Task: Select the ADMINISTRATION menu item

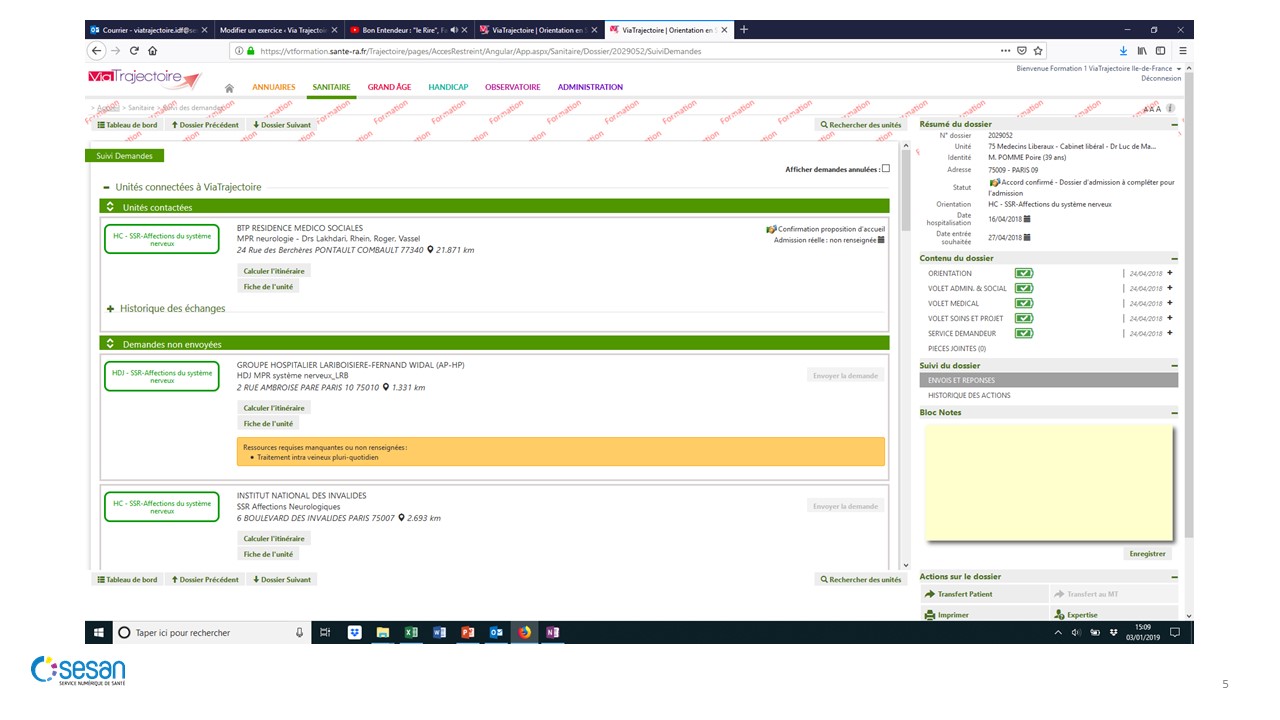Action: coord(590,87)
